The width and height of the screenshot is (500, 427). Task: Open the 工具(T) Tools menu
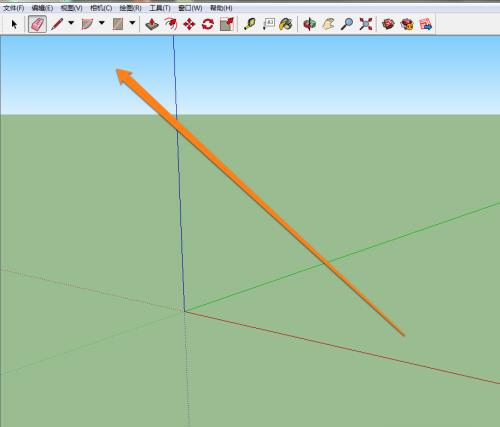click(160, 8)
